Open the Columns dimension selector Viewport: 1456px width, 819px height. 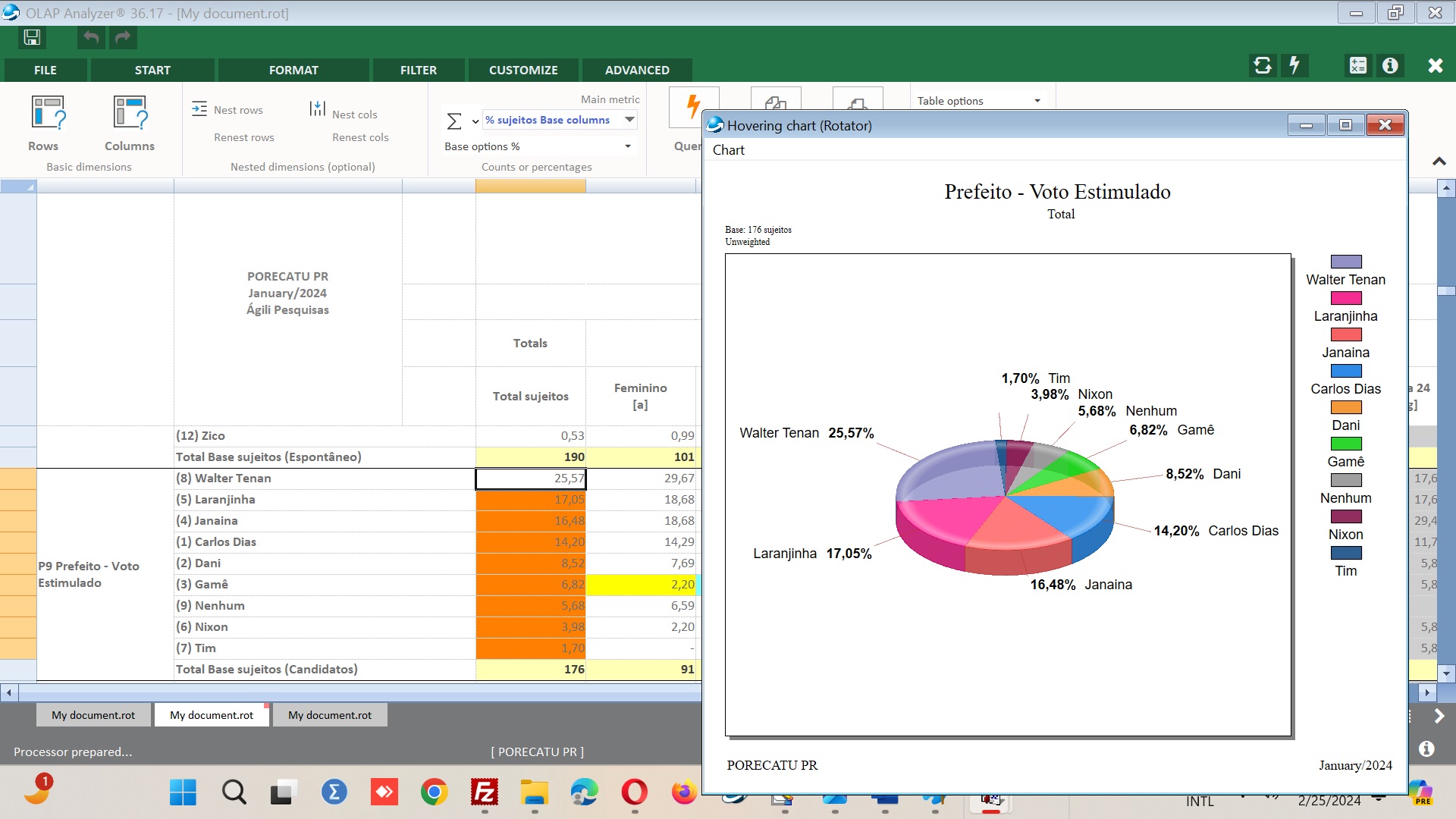(130, 113)
